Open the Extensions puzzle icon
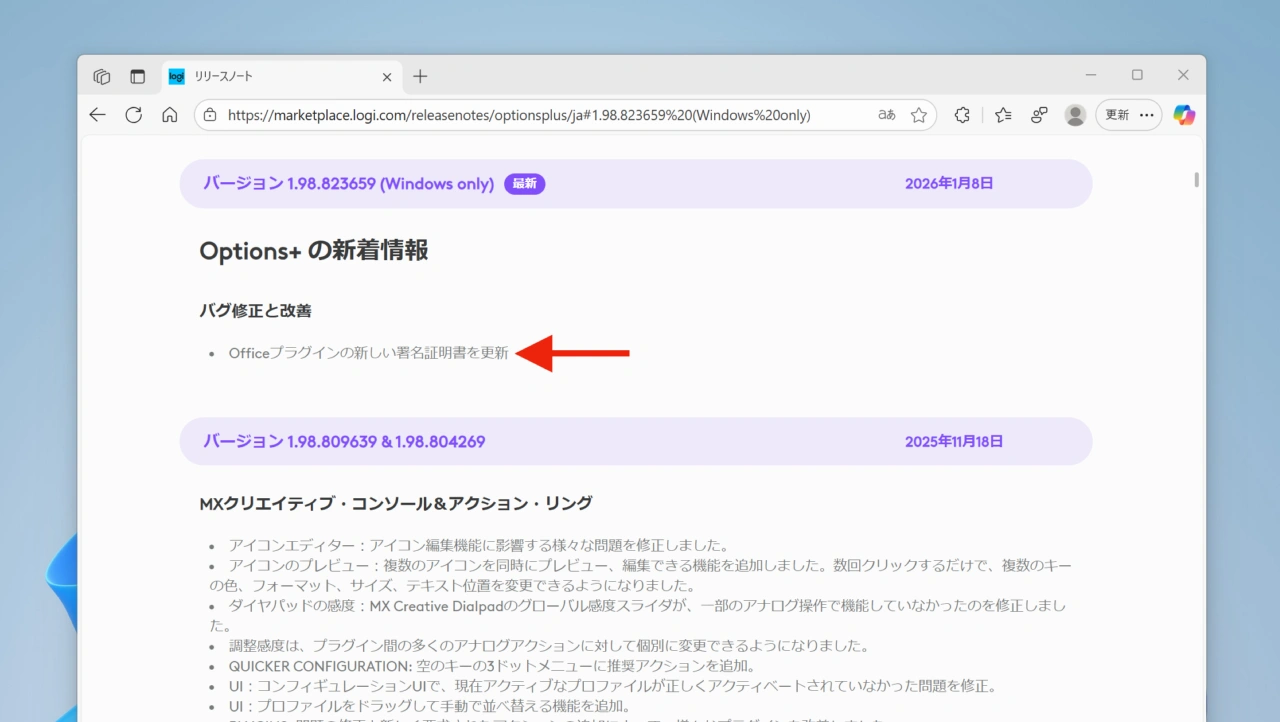 961,115
